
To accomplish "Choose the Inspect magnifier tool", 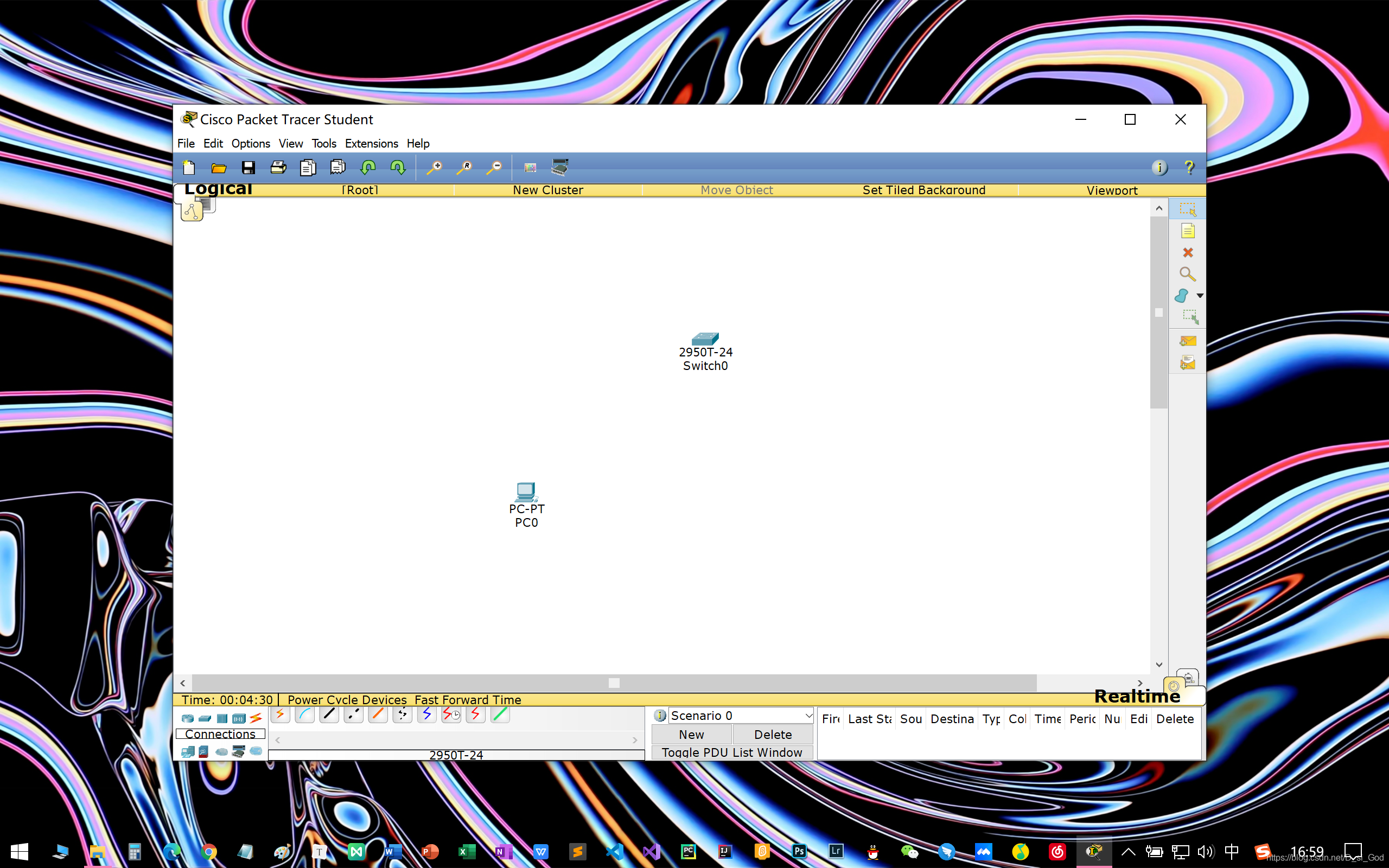I will click(1187, 275).
